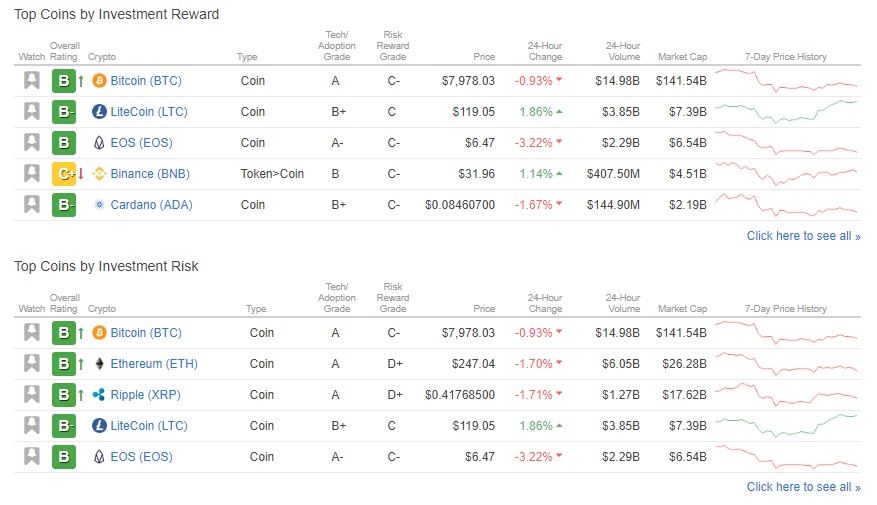Click the blue LiteCoin logo in Reward table

pyautogui.click(x=99, y=112)
